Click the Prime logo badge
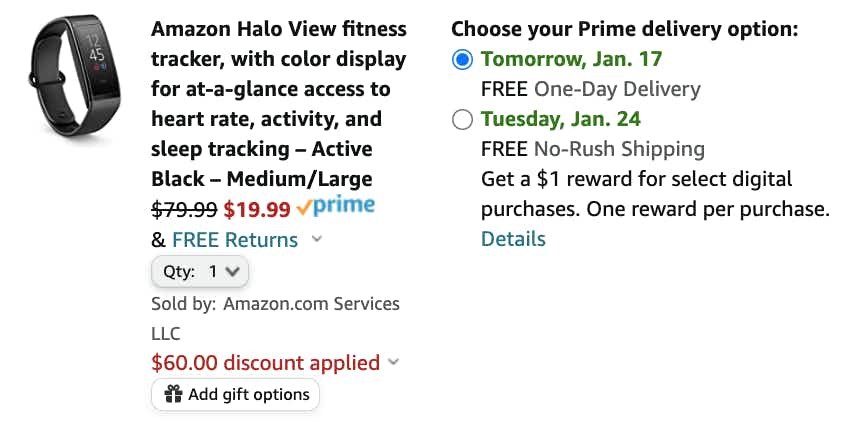The image size is (848, 422). click(x=335, y=207)
